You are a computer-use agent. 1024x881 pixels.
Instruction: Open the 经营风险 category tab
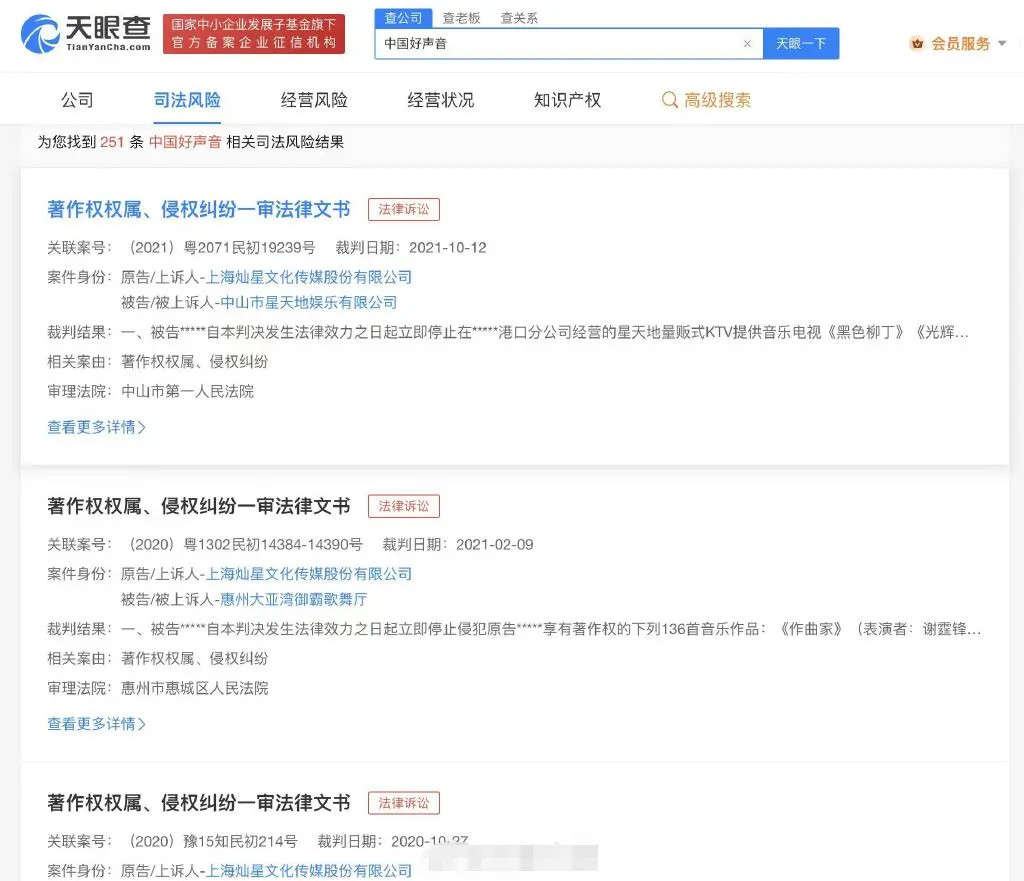(x=314, y=100)
